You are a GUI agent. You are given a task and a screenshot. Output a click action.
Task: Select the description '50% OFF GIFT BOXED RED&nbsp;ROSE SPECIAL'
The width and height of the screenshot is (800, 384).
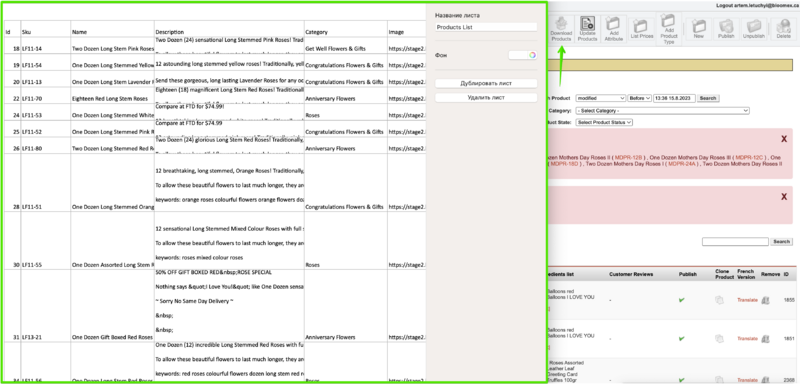(214, 272)
